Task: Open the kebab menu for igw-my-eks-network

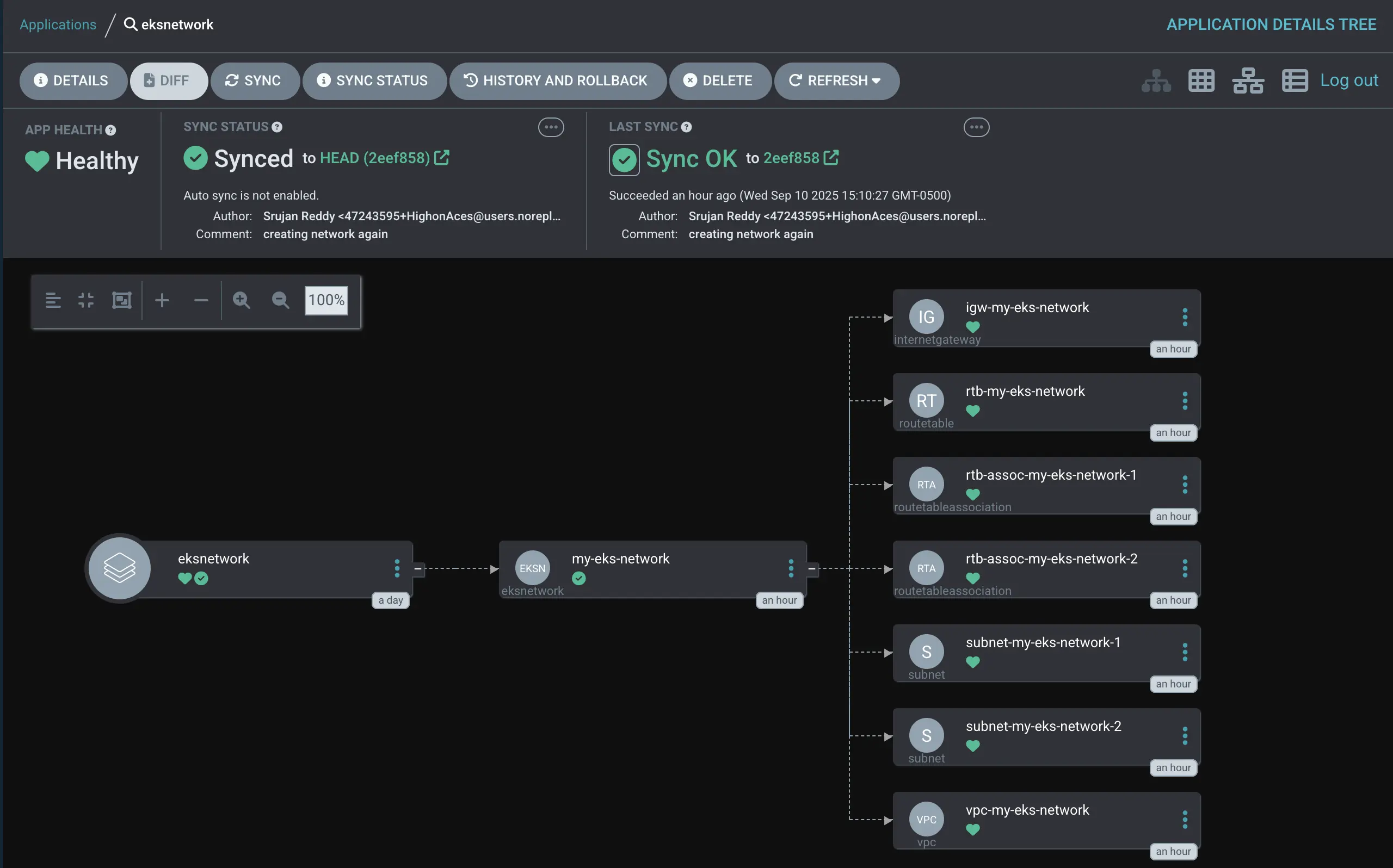Action: 1185,317
